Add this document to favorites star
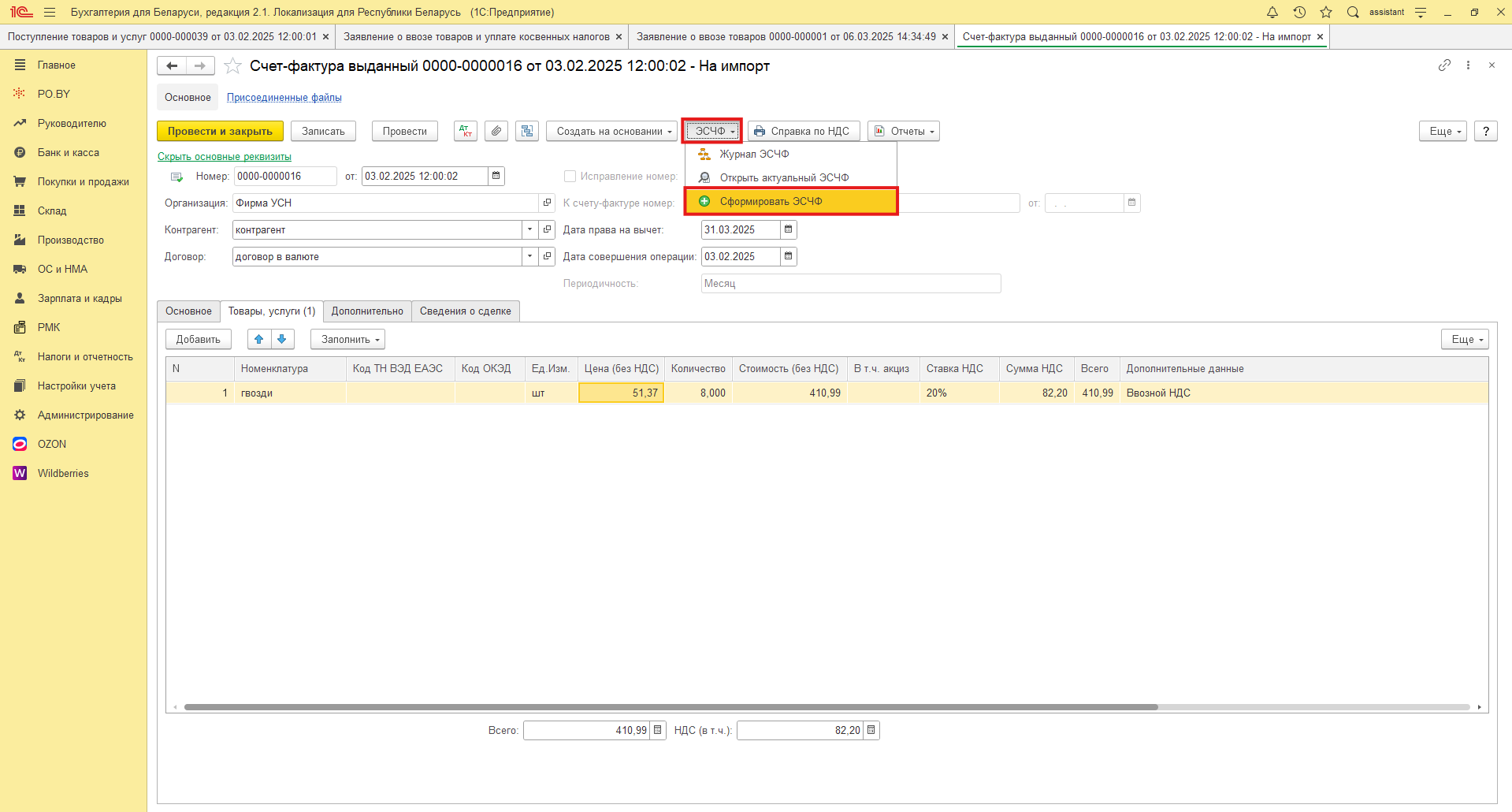The height and width of the screenshot is (812, 1512). [232, 66]
